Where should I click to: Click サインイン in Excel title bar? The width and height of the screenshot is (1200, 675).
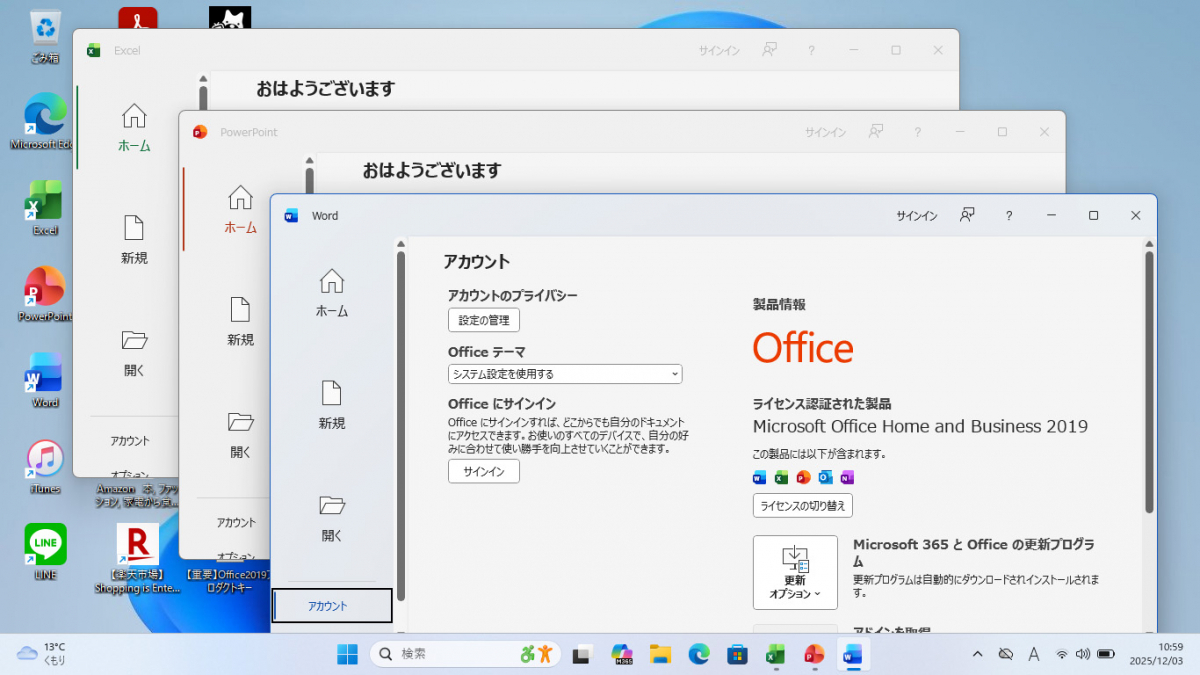pos(719,50)
